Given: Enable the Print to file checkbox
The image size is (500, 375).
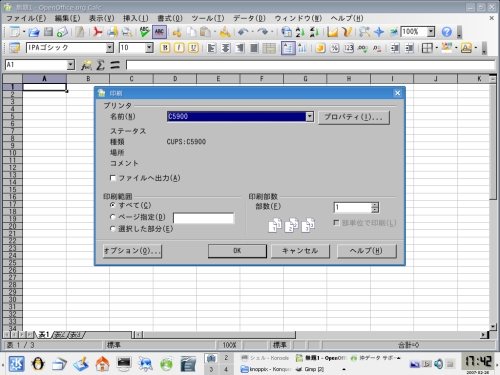Looking at the screenshot, I should click(x=113, y=178).
